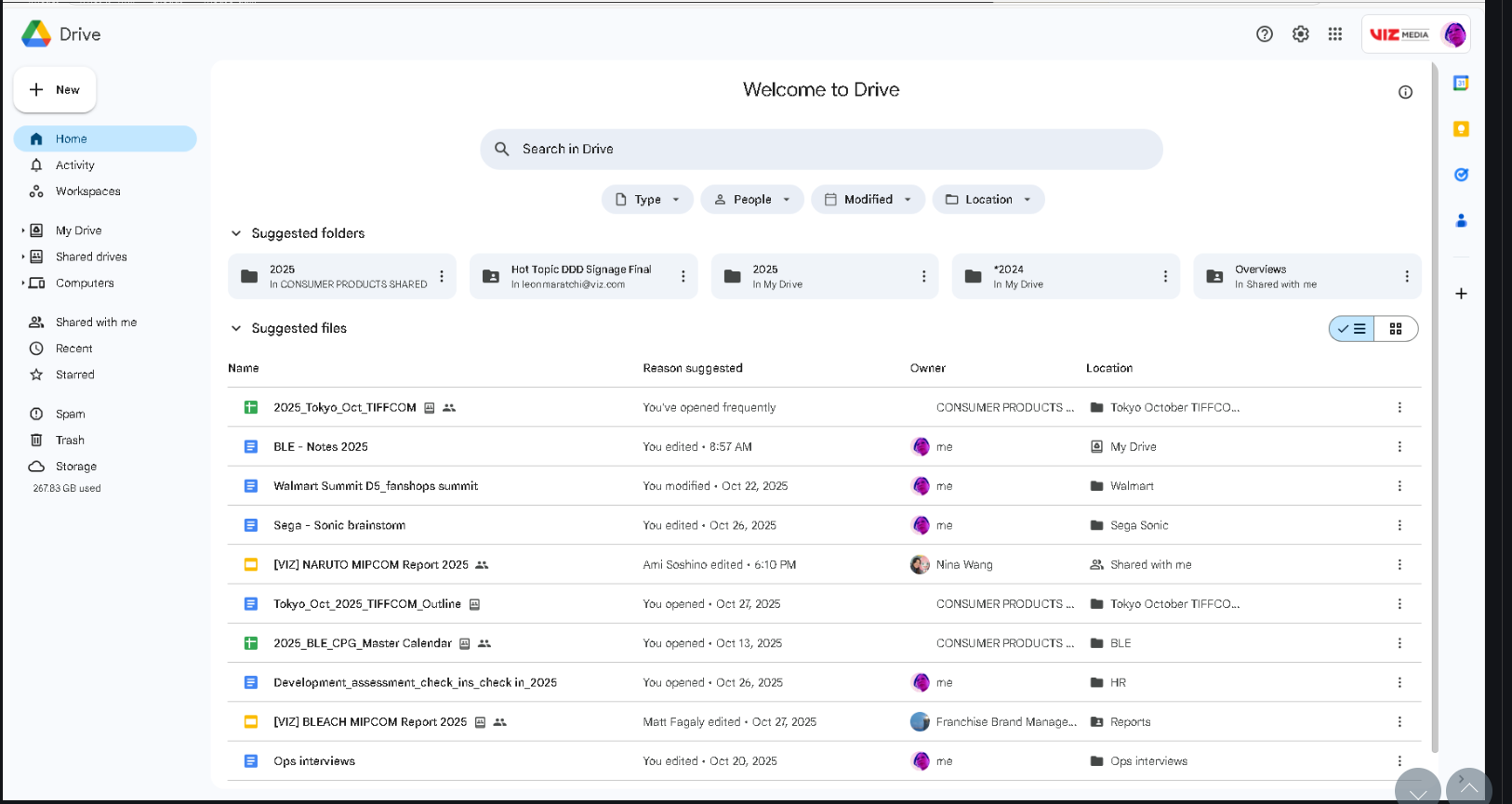
Task: Open more actions for Overviews folder
Action: [x=1406, y=277]
